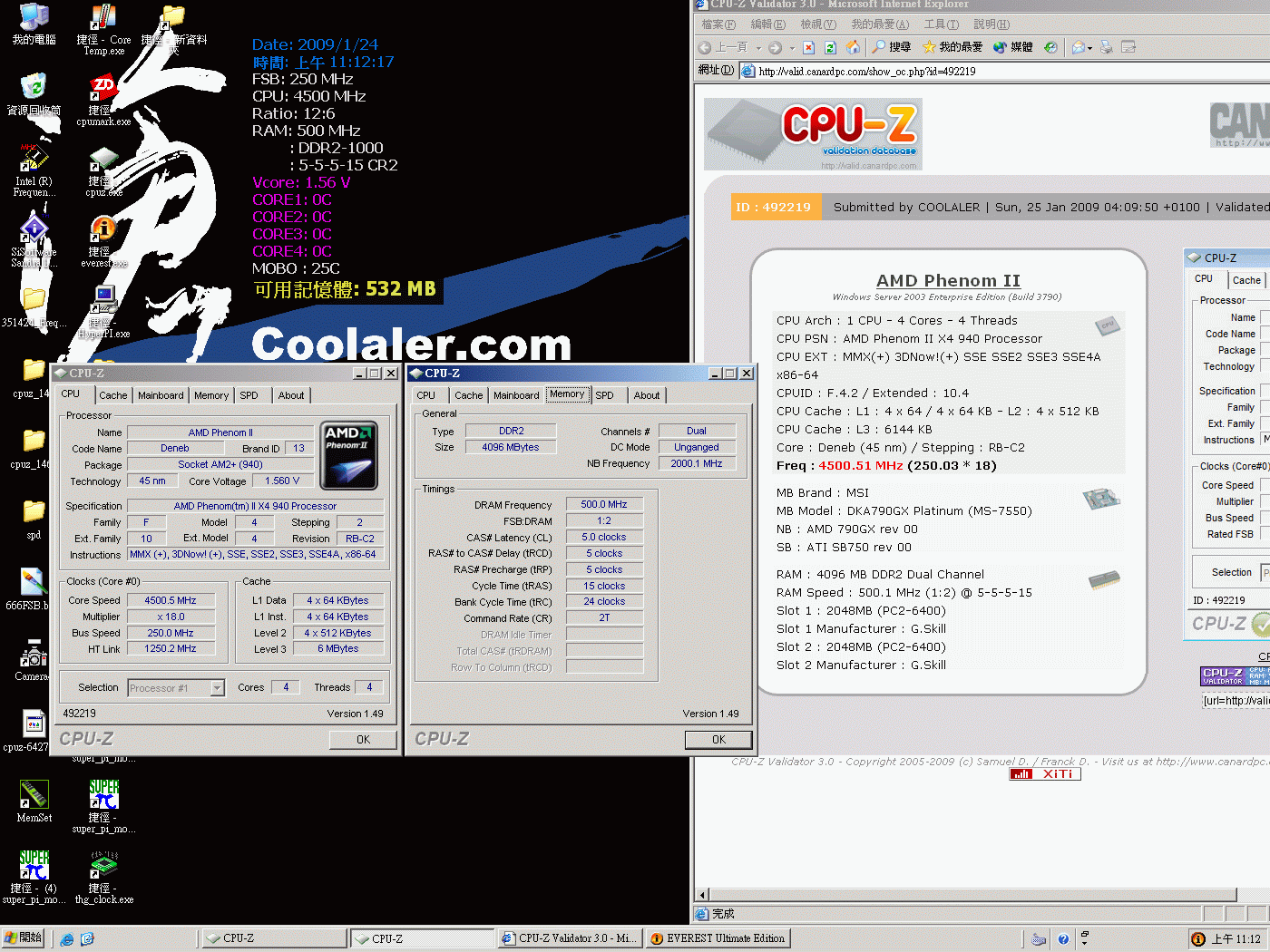Open the Forward button history dropdown arrow
1270x952 pixels.
coord(791,47)
